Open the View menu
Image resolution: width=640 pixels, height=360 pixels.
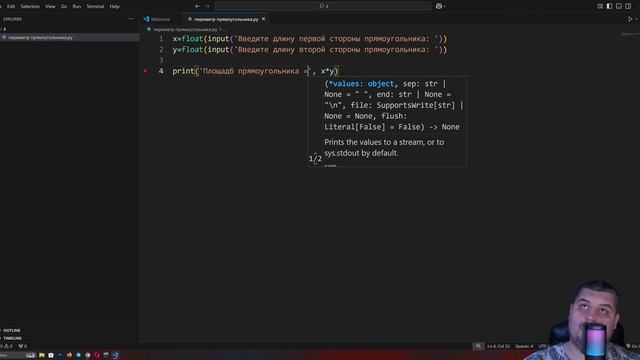click(50, 6)
